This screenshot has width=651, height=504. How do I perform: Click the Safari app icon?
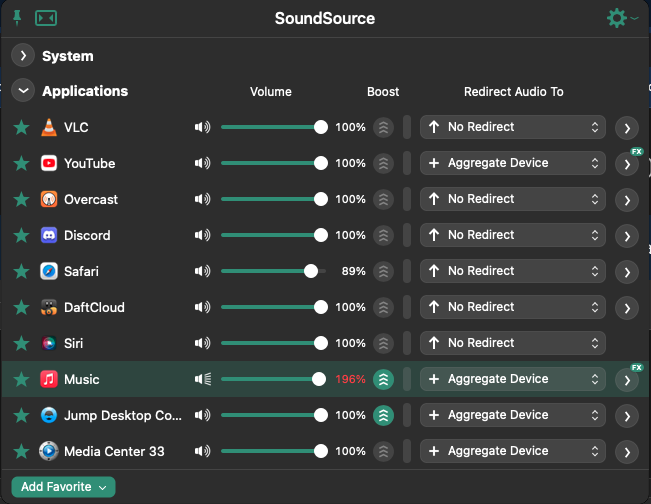pyautogui.click(x=49, y=271)
